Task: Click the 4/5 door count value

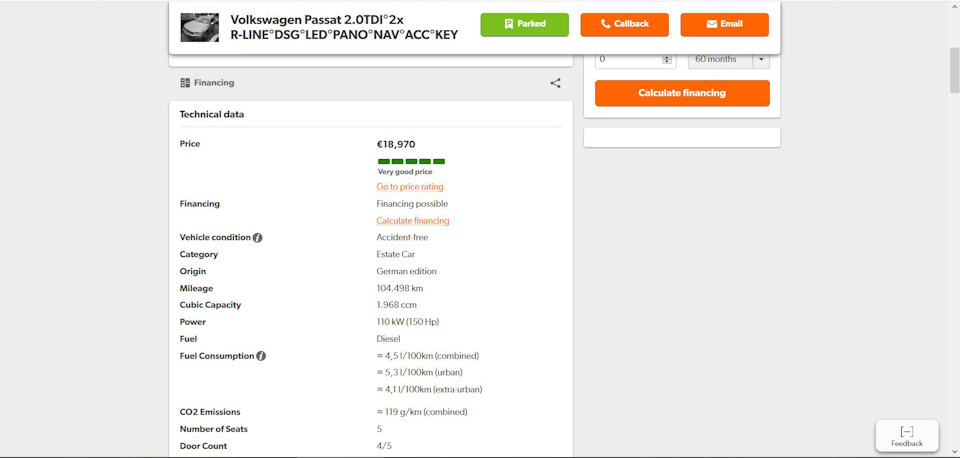Action: 384,446
